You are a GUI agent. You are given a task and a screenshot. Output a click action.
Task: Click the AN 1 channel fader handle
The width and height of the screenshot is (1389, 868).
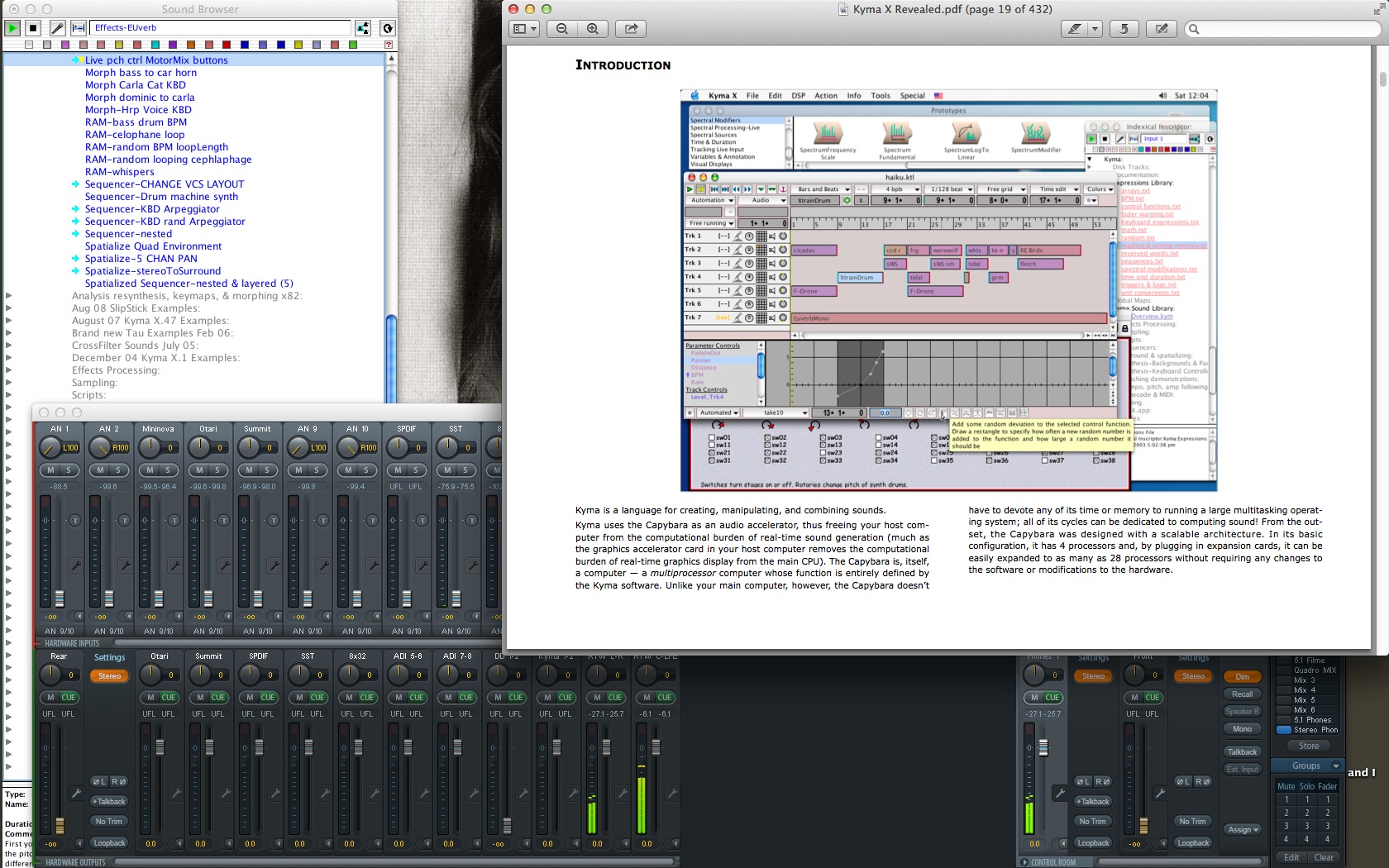[x=60, y=599]
